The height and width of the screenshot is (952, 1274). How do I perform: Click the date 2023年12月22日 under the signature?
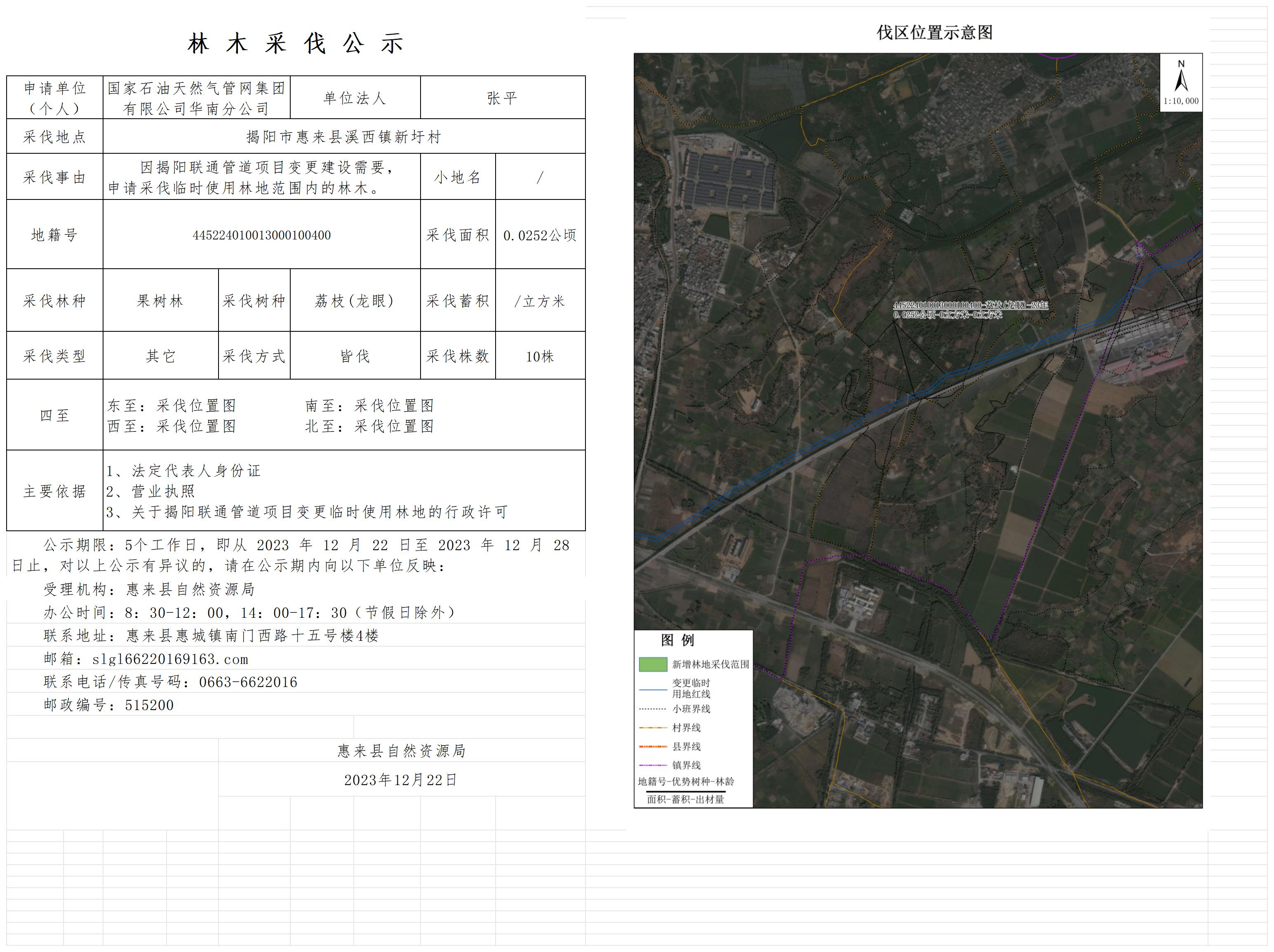click(401, 780)
